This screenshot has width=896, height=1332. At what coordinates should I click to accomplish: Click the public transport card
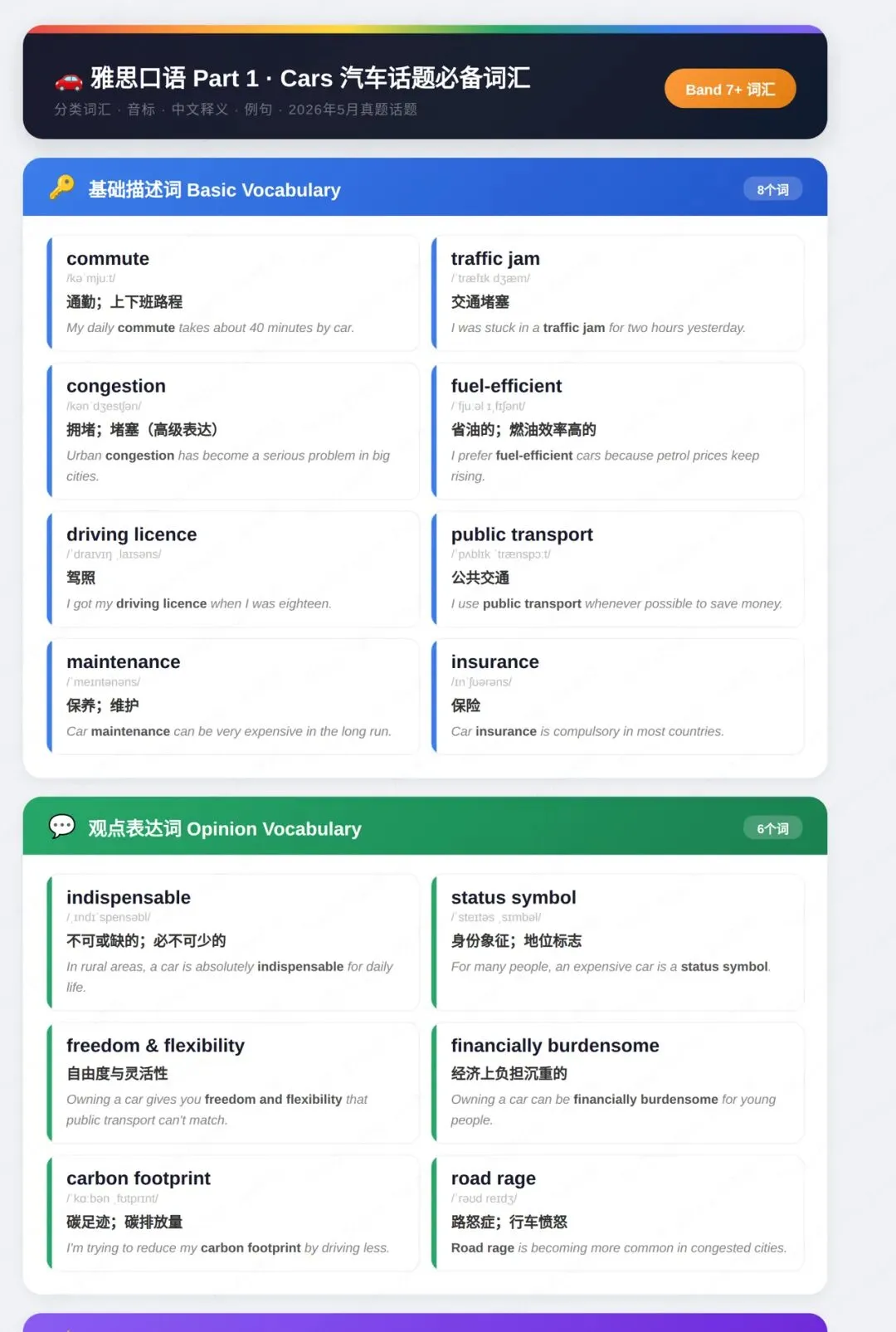617,568
